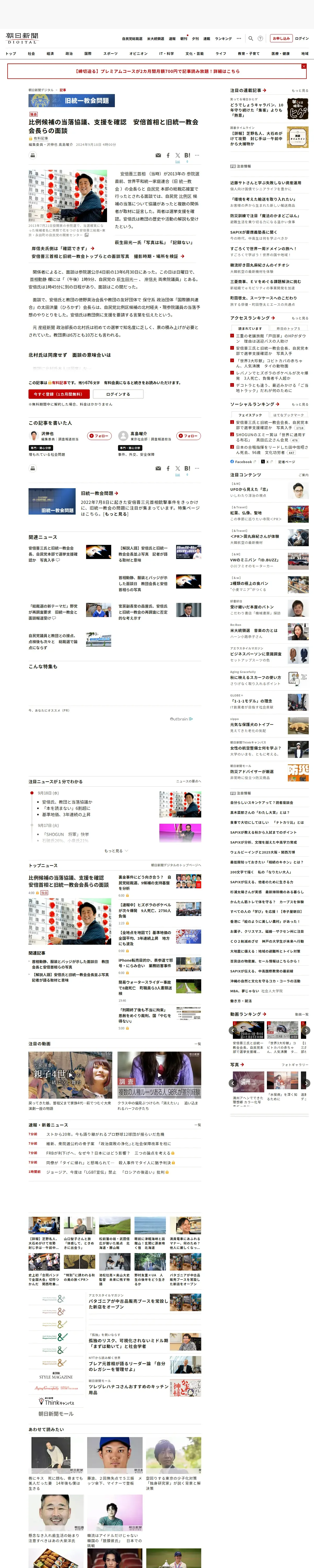The width and height of the screenshot is (314, 1568).
Task: Open スポーツ section in navigation bar
Action: point(110,54)
